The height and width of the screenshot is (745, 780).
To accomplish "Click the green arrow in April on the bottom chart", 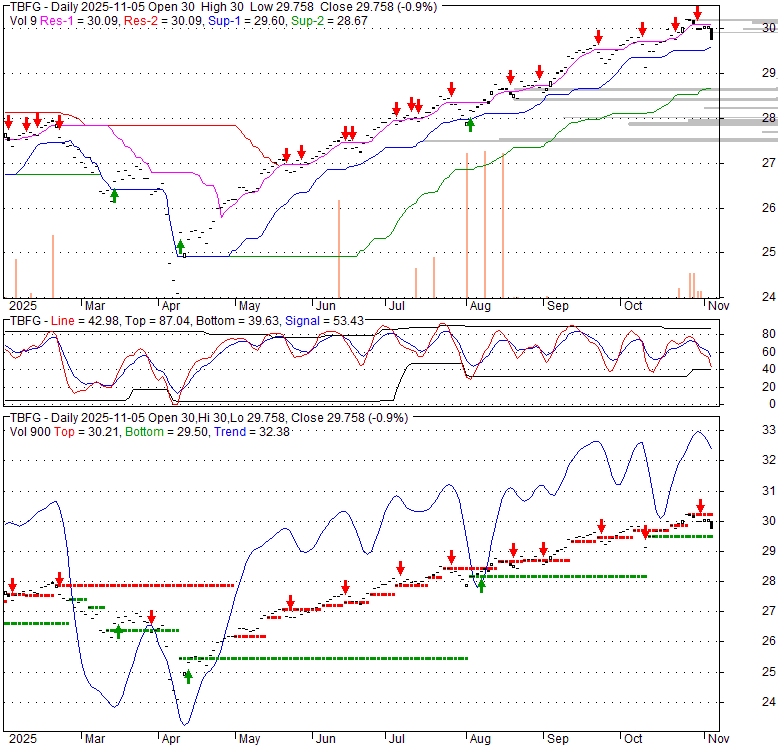I will 188,677.
